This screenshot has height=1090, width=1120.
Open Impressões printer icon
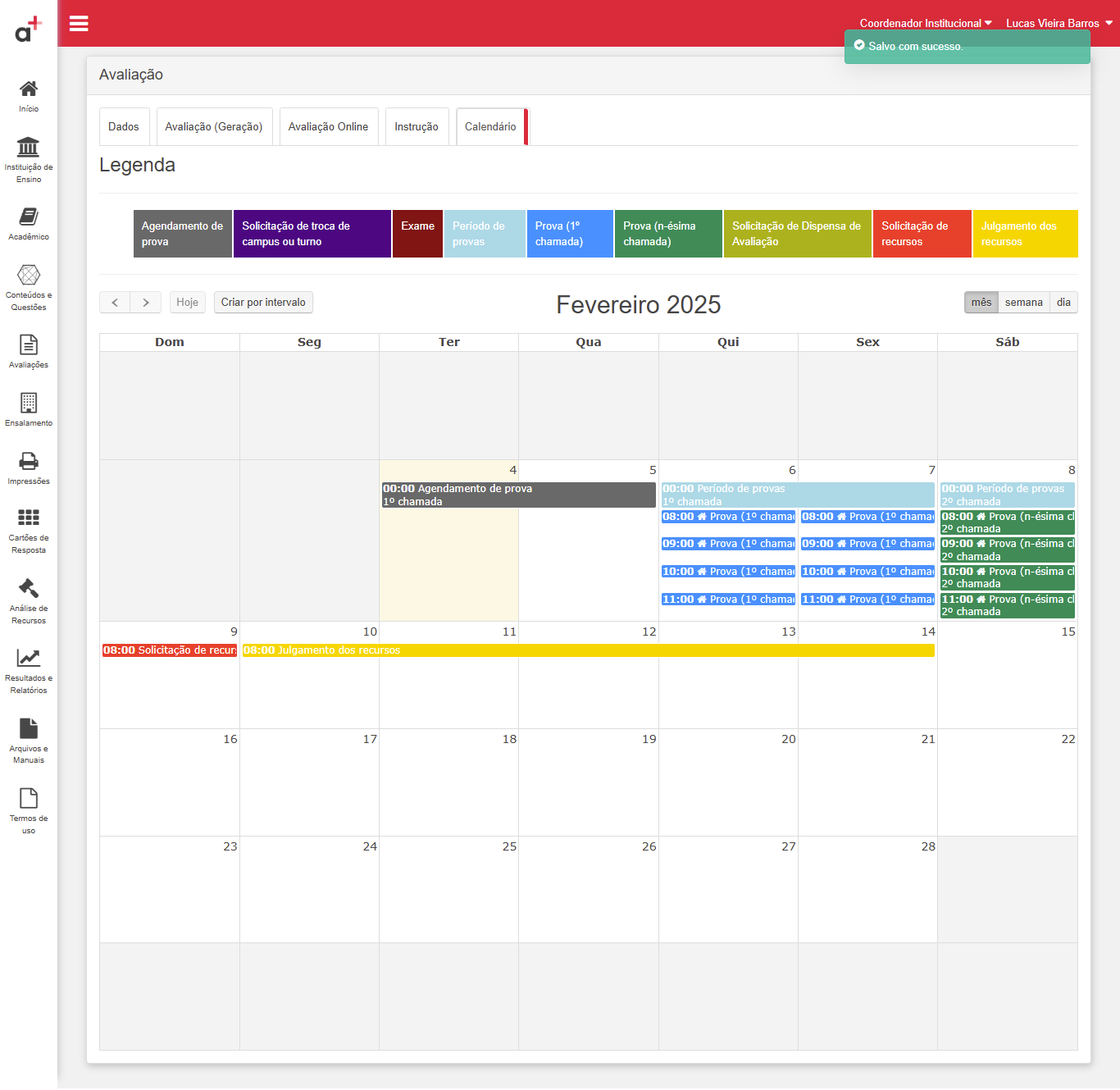coord(29,461)
